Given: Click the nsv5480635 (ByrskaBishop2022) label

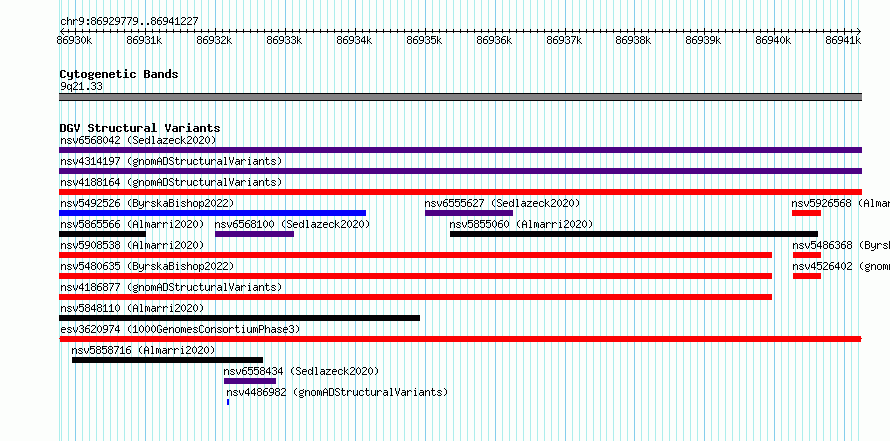Looking at the screenshot, I should (147, 266).
